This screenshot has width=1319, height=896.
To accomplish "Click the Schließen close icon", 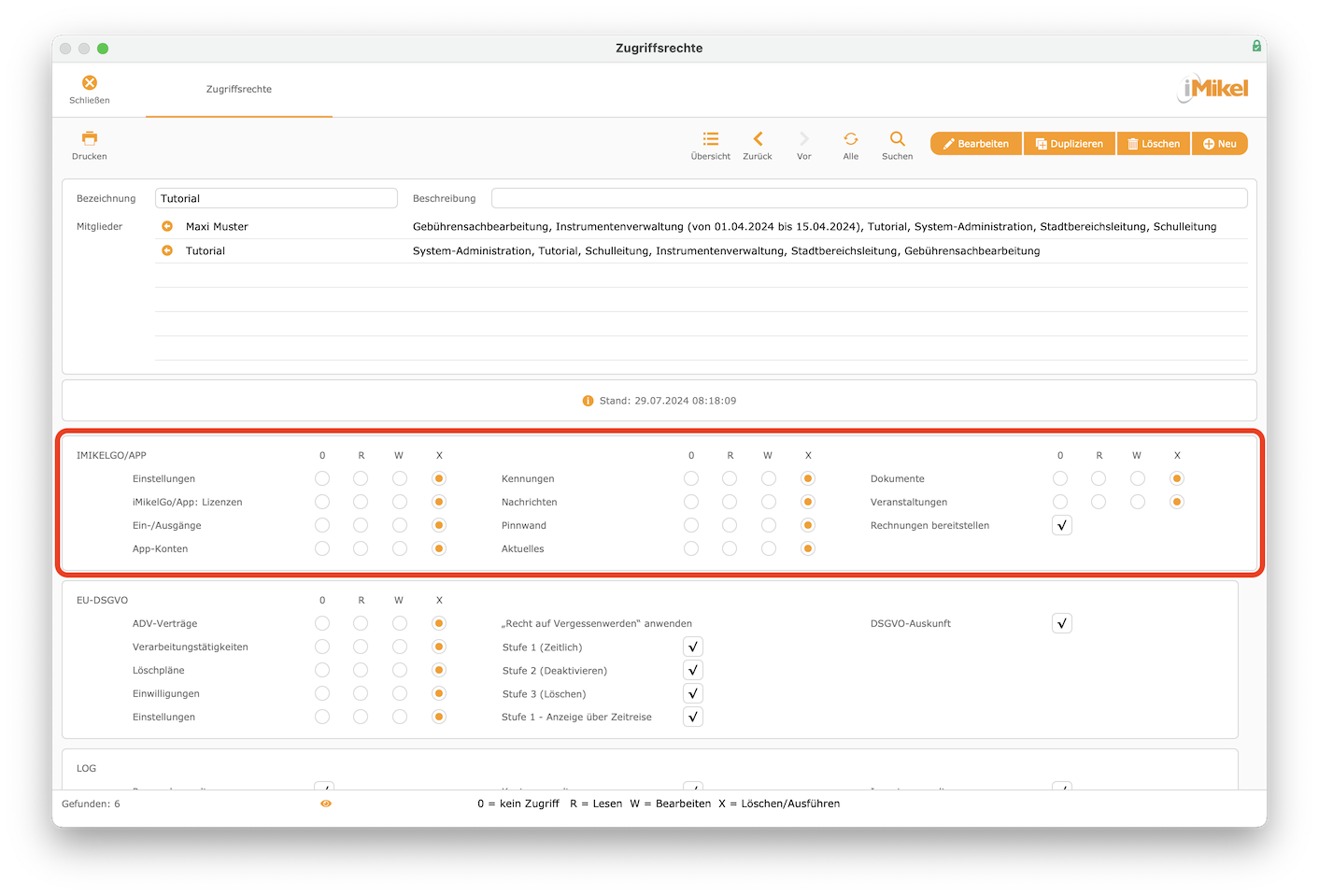I will [x=90, y=83].
